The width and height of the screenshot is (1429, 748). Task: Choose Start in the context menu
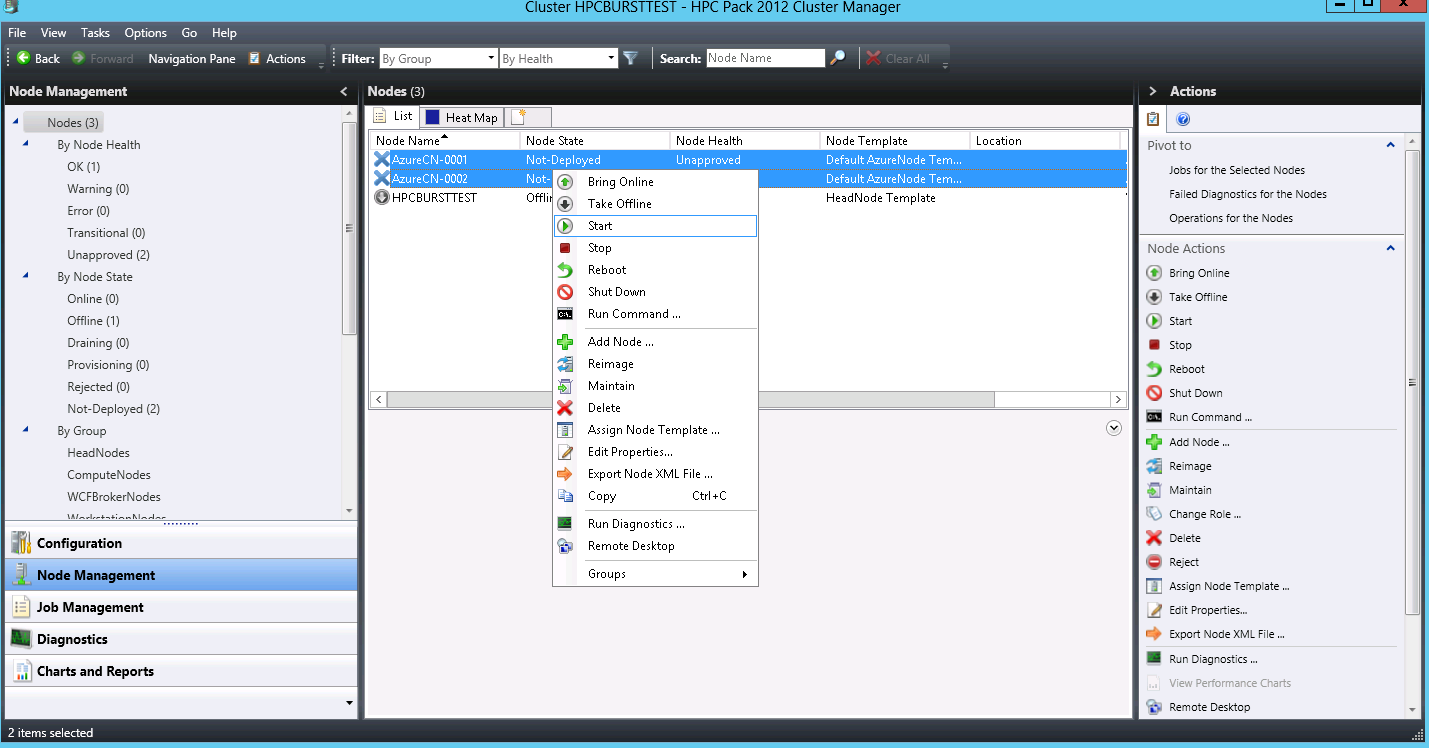[x=656, y=226]
